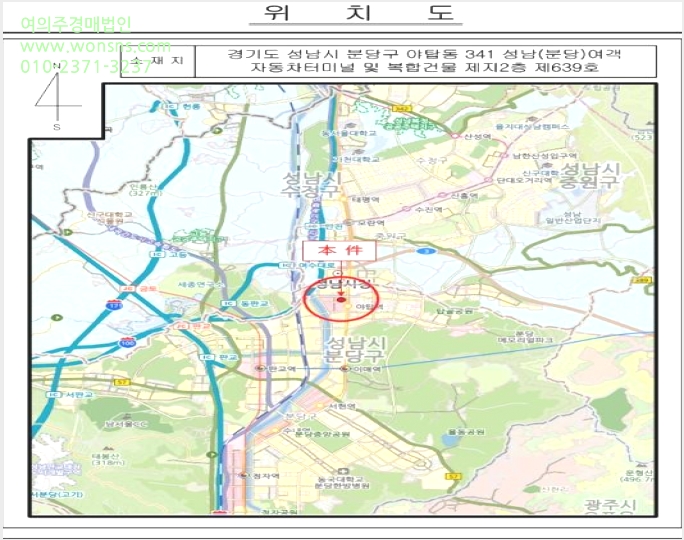
Task: Click the 금토 JC junction badge
Action: 127,289
